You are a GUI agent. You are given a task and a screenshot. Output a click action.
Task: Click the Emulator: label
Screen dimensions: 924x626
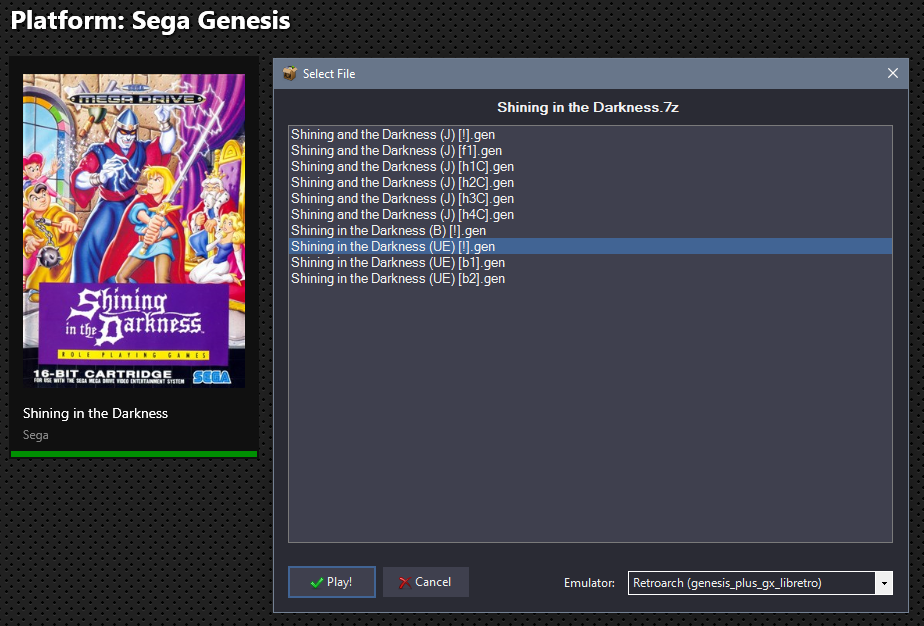tap(589, 583)
